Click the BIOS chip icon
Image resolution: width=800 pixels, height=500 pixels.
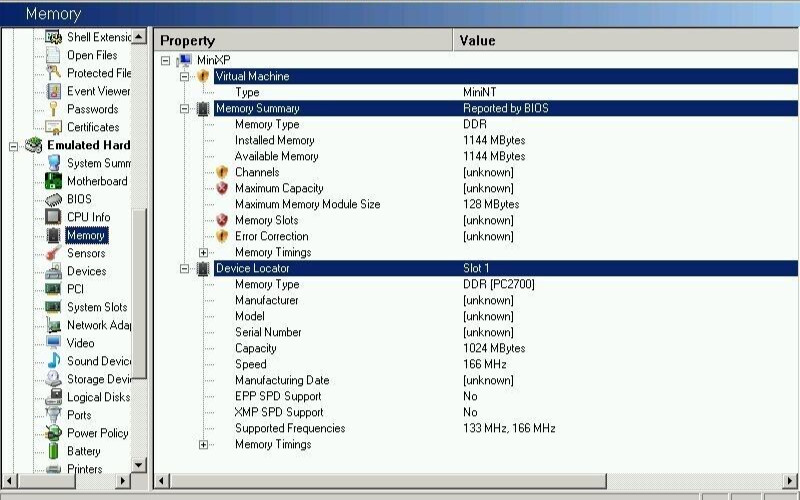pyautogui.click(x=53, y=199)
